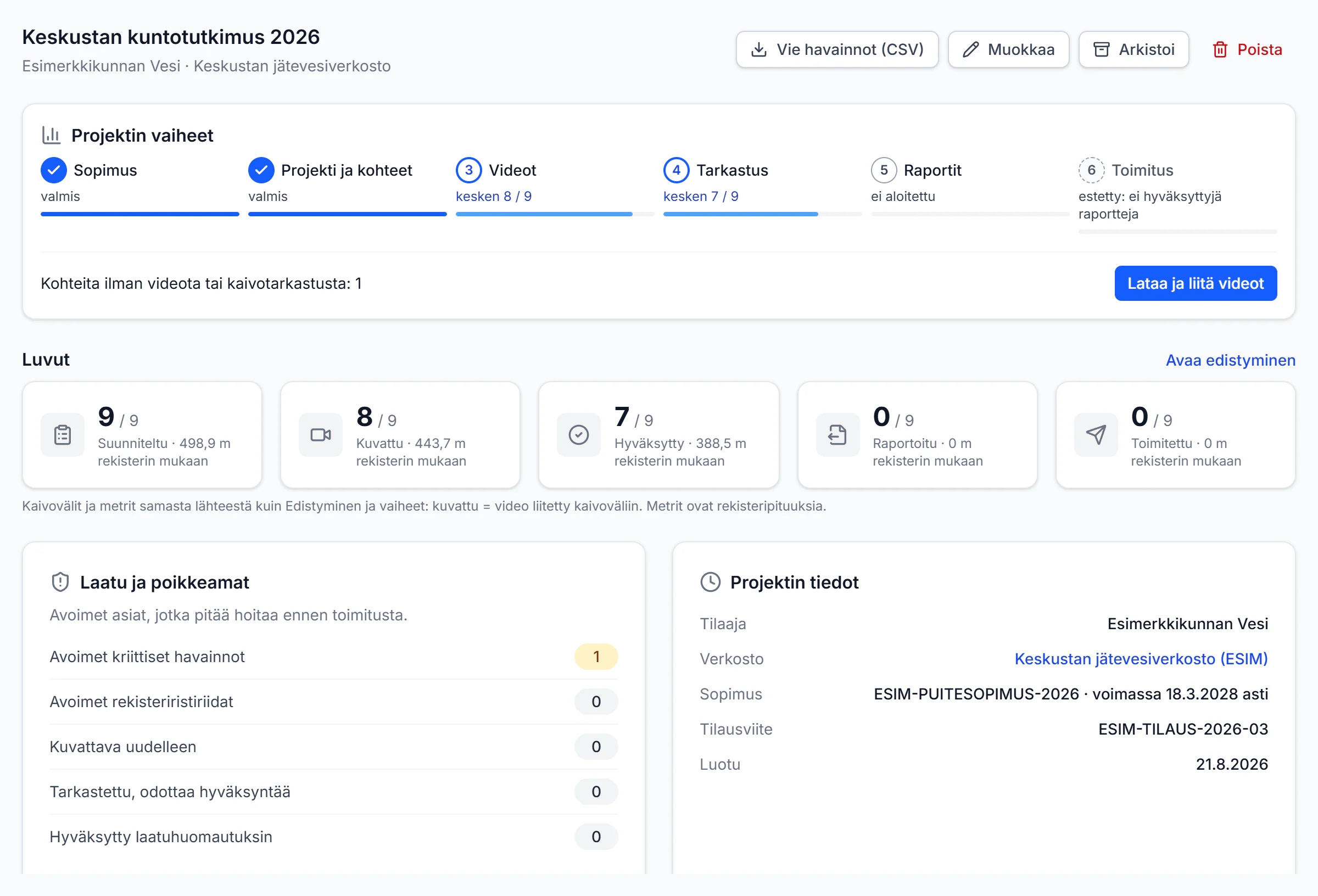Click the report document icon in Raportoitu card
Viewport: 1318px width, 896px height.
pos(837,435)
